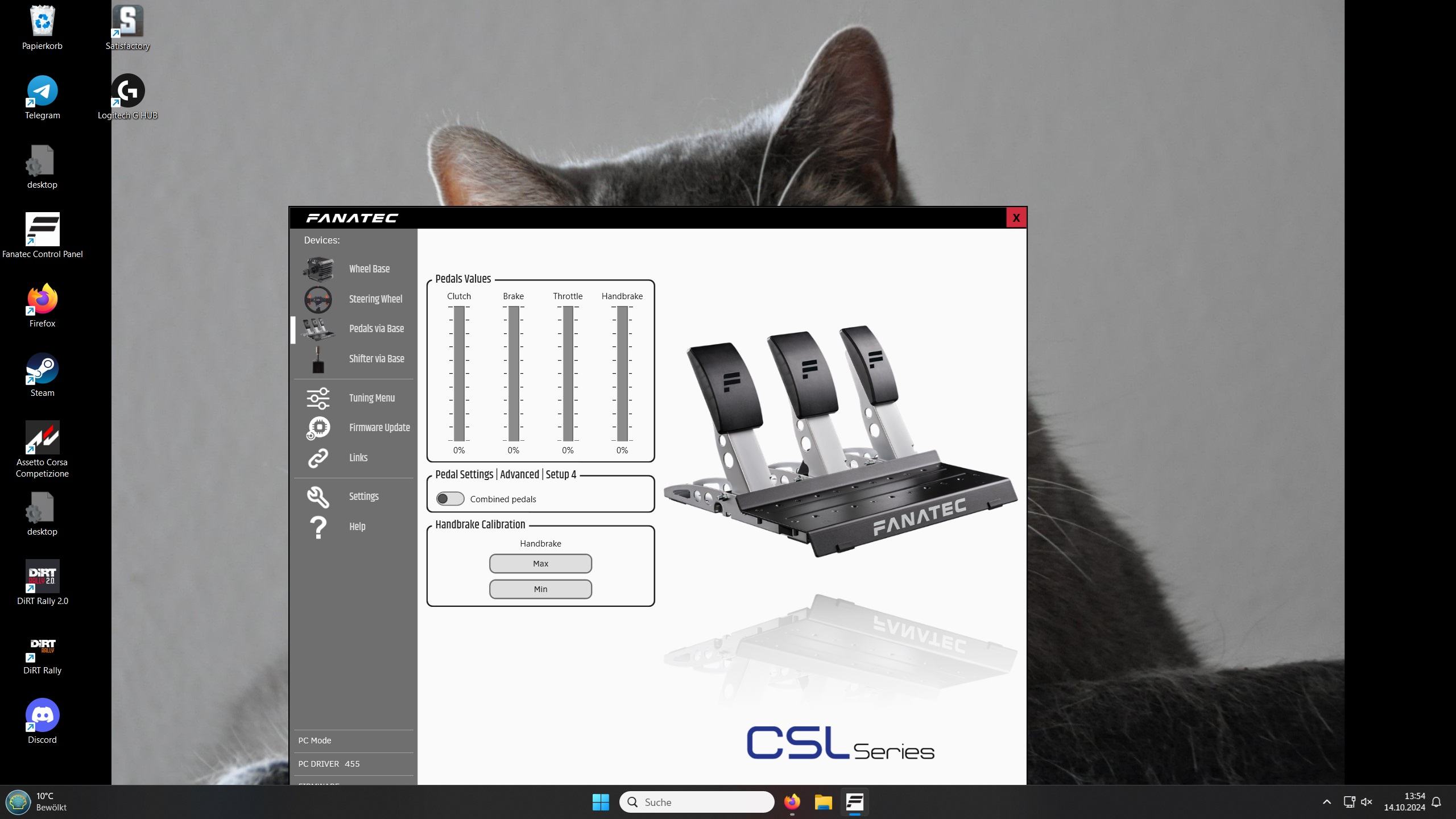This screenshot has width=1456, height=819.
Task: Select Discord desktop shortcut
Action: (x=42, y=722)
